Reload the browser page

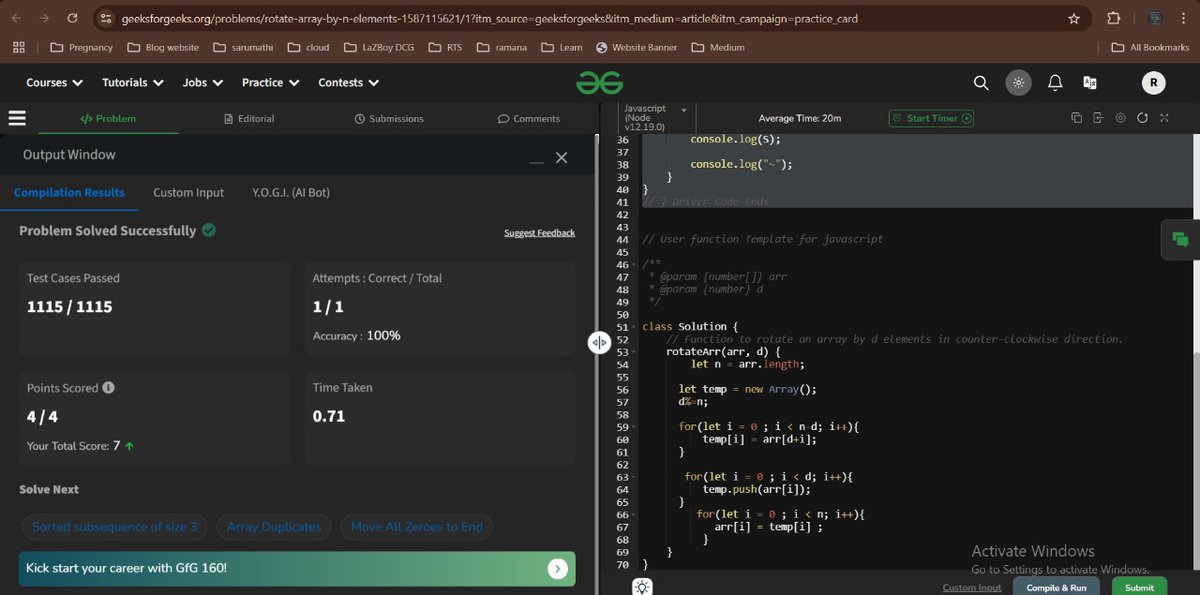(73, 18)
